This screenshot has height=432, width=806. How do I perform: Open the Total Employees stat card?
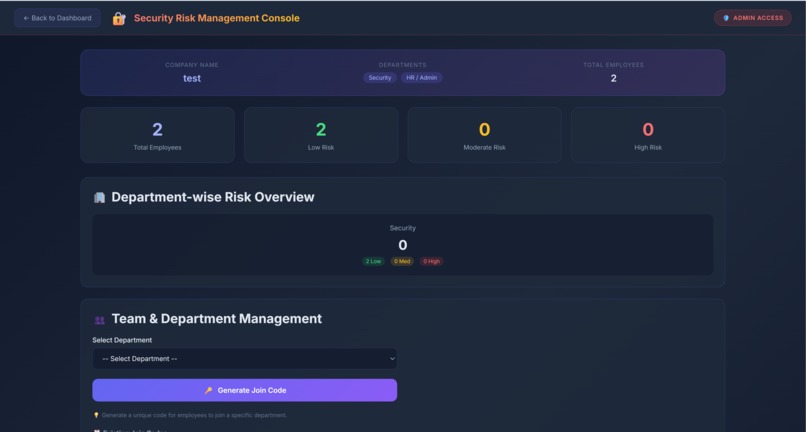(157, 135)
